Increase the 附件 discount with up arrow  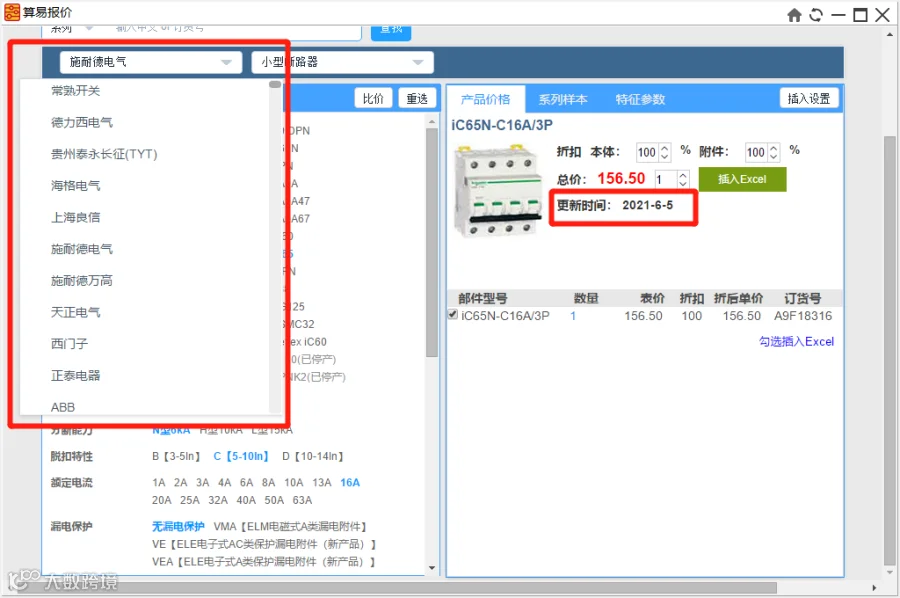pyautogui.click(x=774, y=147)
